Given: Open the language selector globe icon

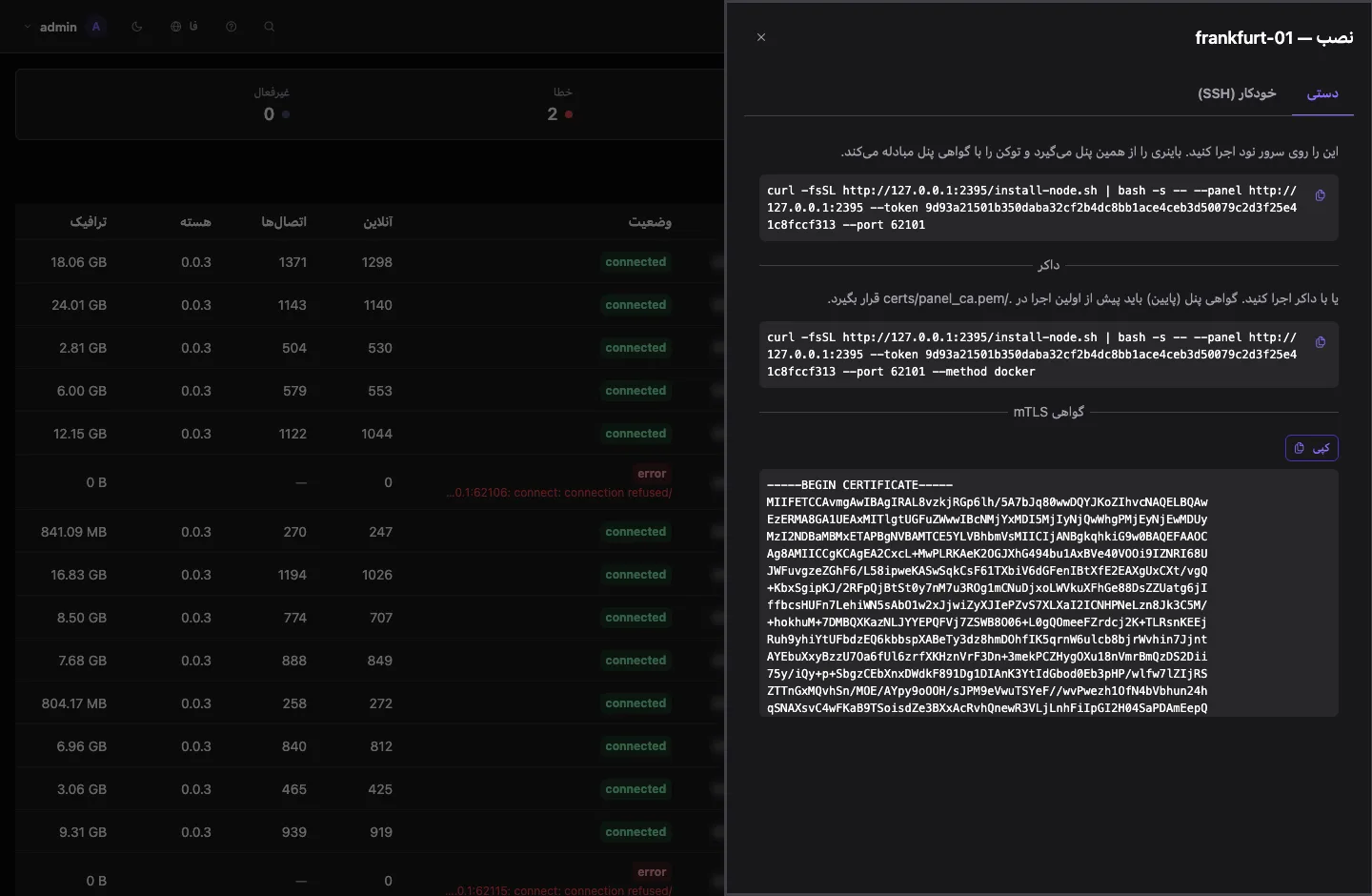Looking at the screenshot, I should pyautogui.click(x=184, y=27).
